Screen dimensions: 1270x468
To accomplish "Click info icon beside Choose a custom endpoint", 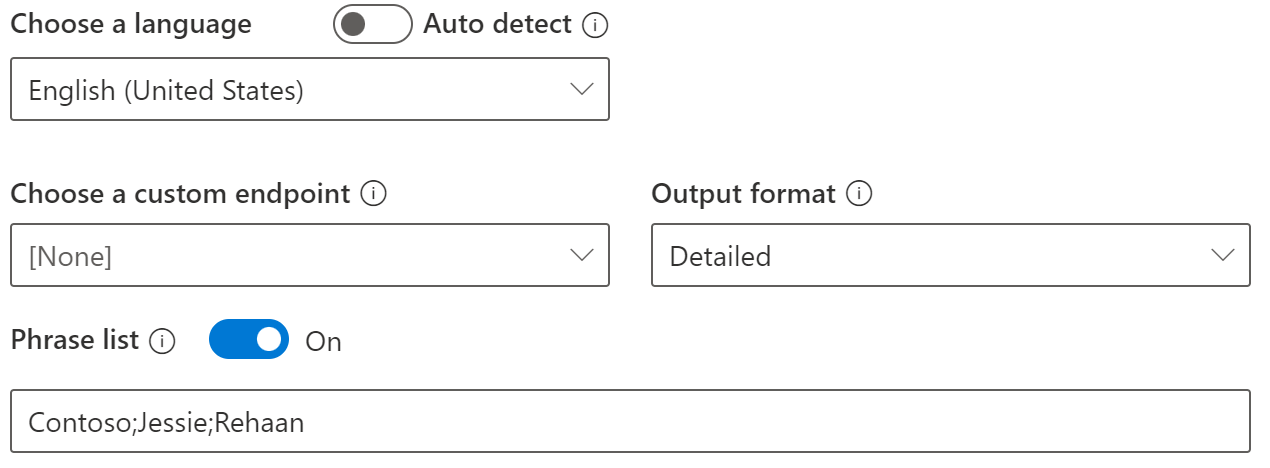I will pyautogui.click(x=373, y=194).
